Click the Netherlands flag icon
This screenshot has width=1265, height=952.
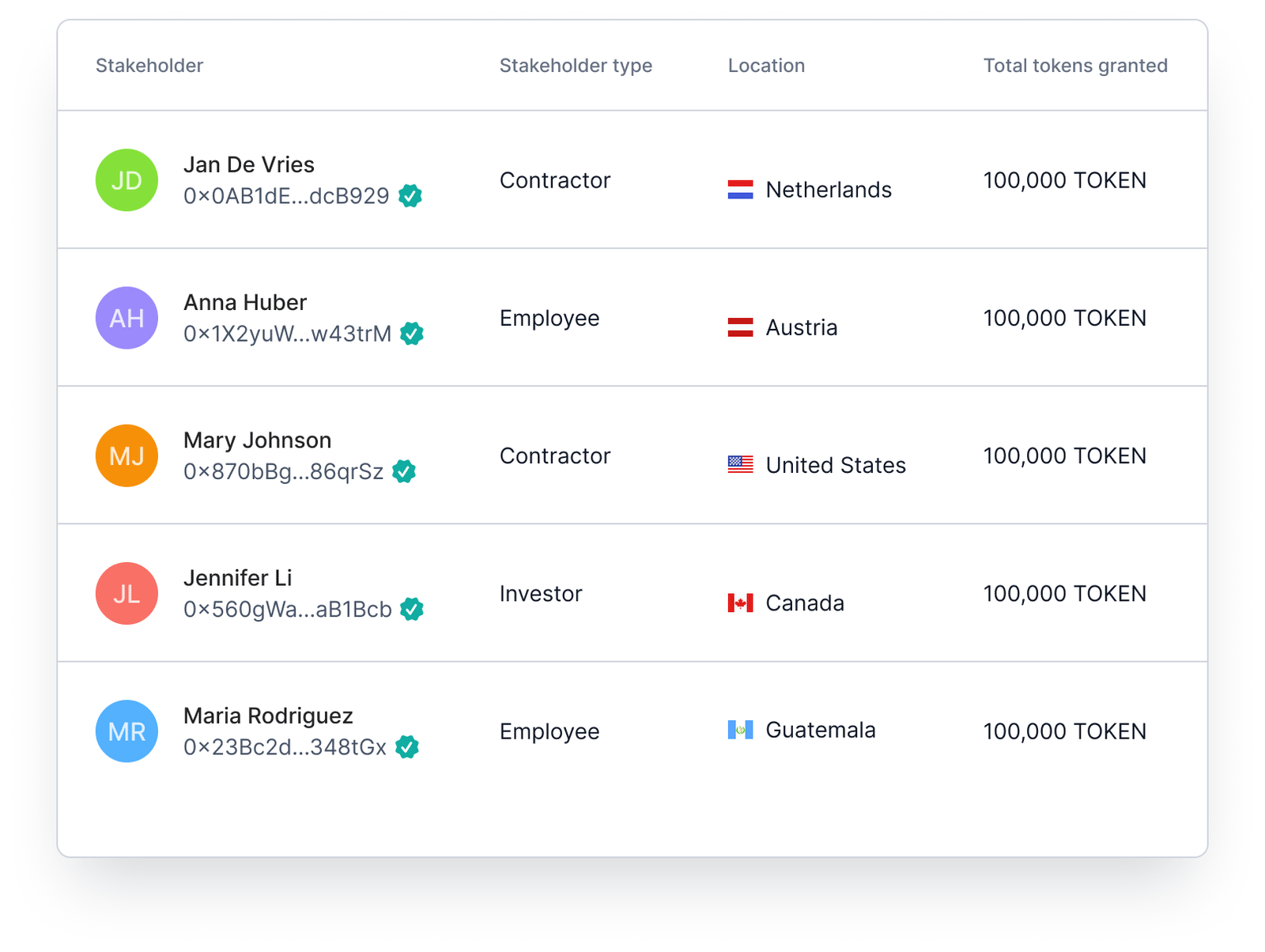tap(740, 190)
